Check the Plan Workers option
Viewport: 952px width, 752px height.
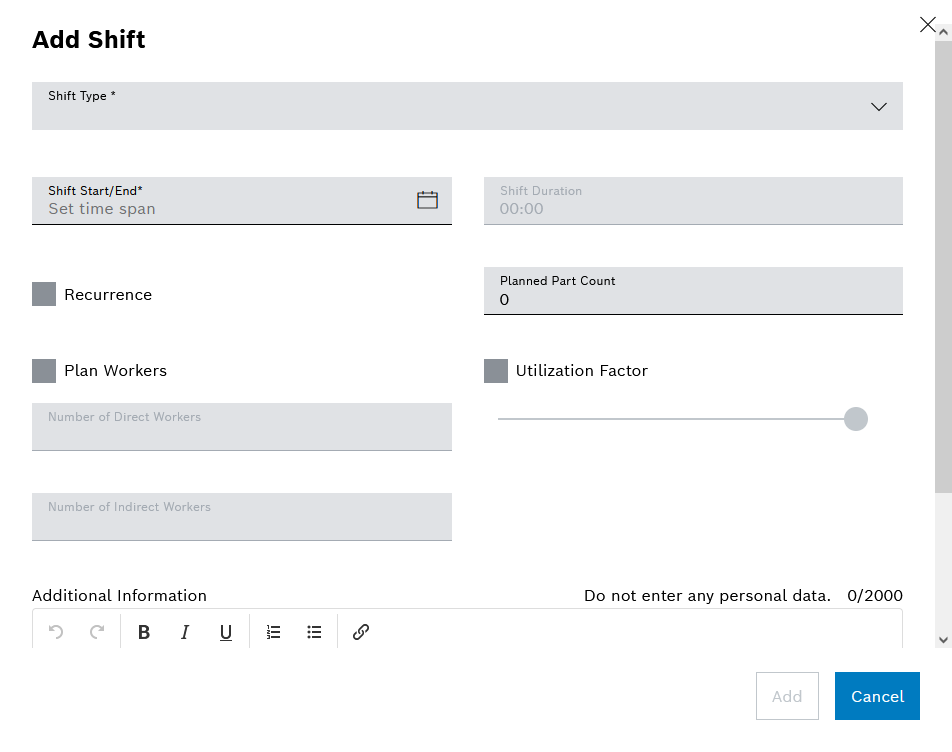(44, 371)
